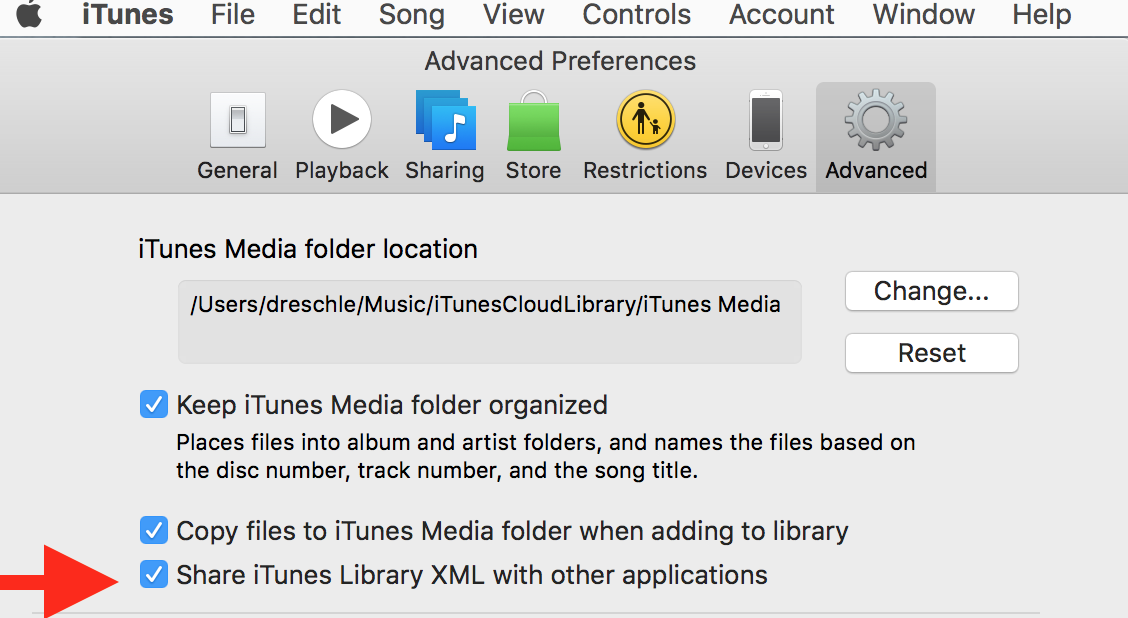Open the Controls menu
Screen dimensions: 1128x618
[636, 15]
